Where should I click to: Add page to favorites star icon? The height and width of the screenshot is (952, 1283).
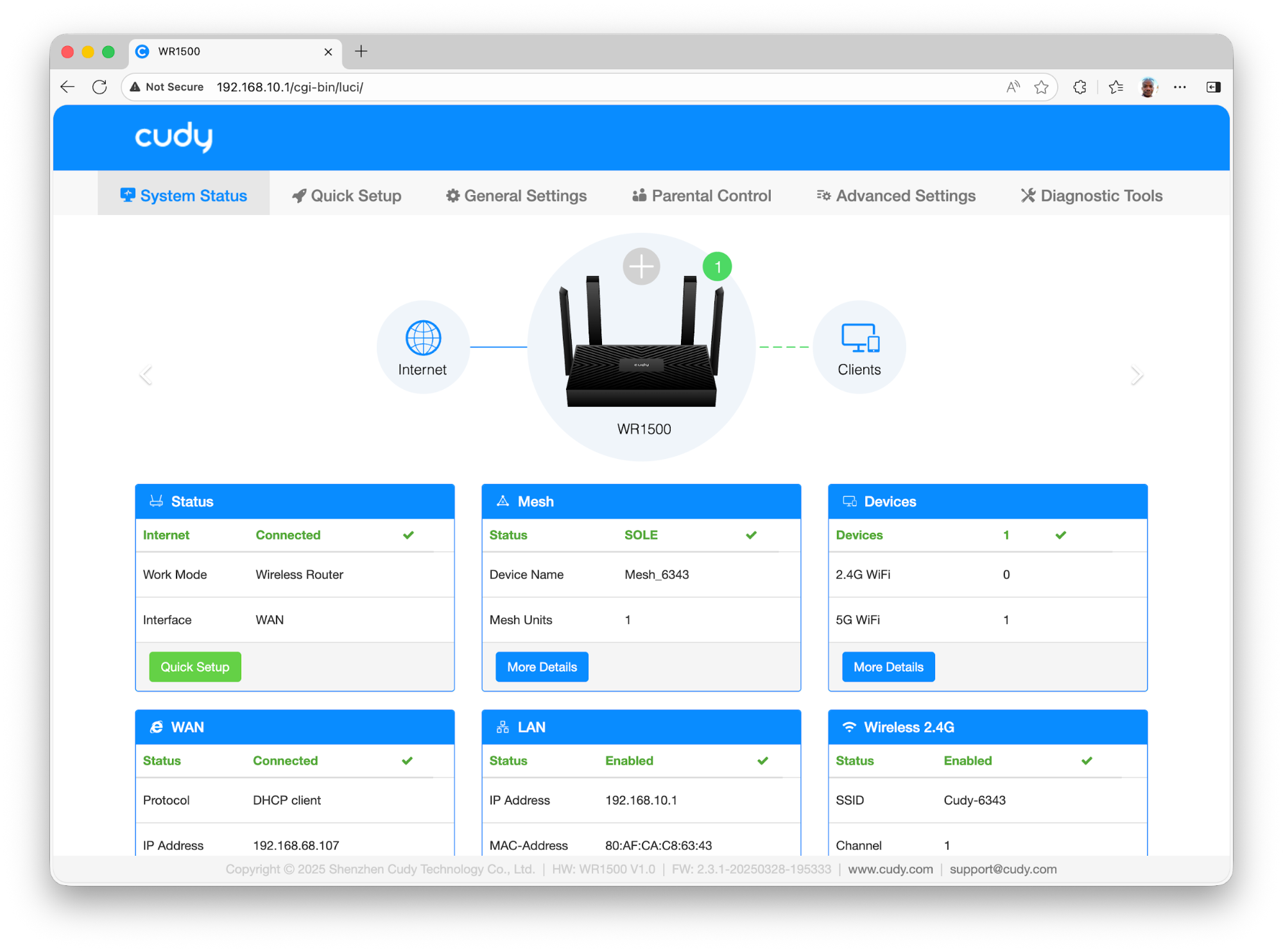pyautogui.click(x=1041, y=87)
